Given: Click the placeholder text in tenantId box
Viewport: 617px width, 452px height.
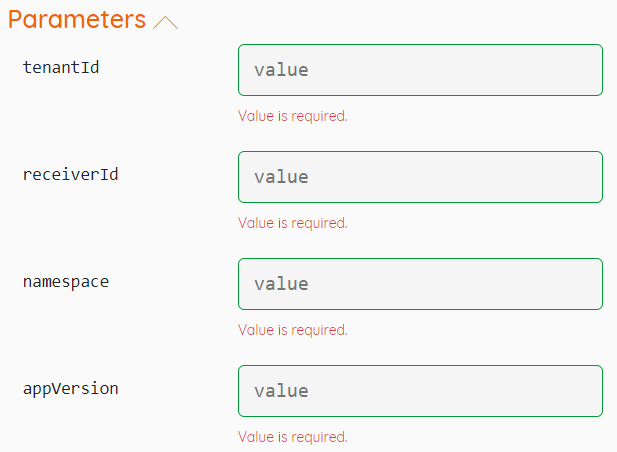Looking at the screenshot, I should [281, 70].
